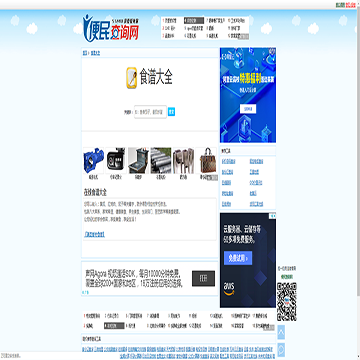
Task: Click the back-to-top arrow icon
Action: (281, 332)
